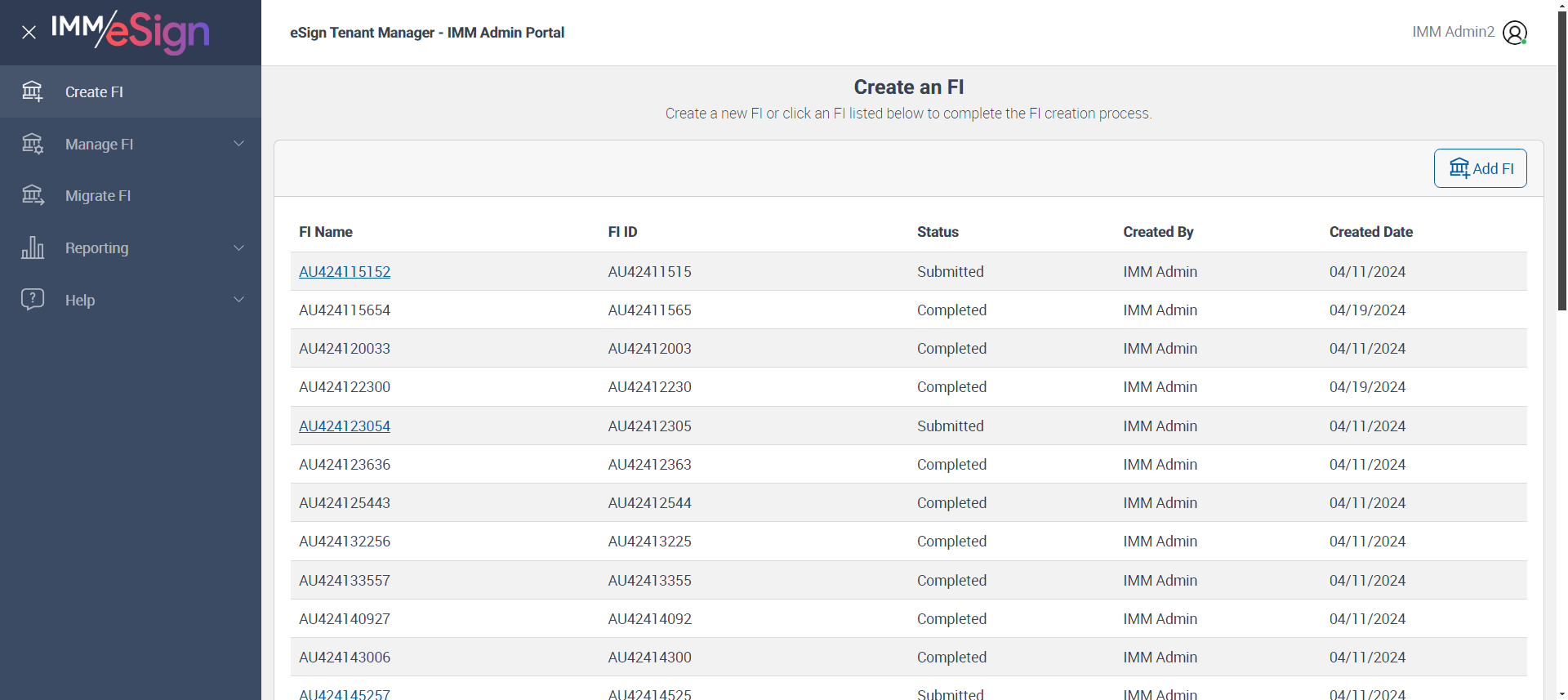Expand the Help submenu chevron
Screen dimensions: 1568x700
click(x=239, y=299)
